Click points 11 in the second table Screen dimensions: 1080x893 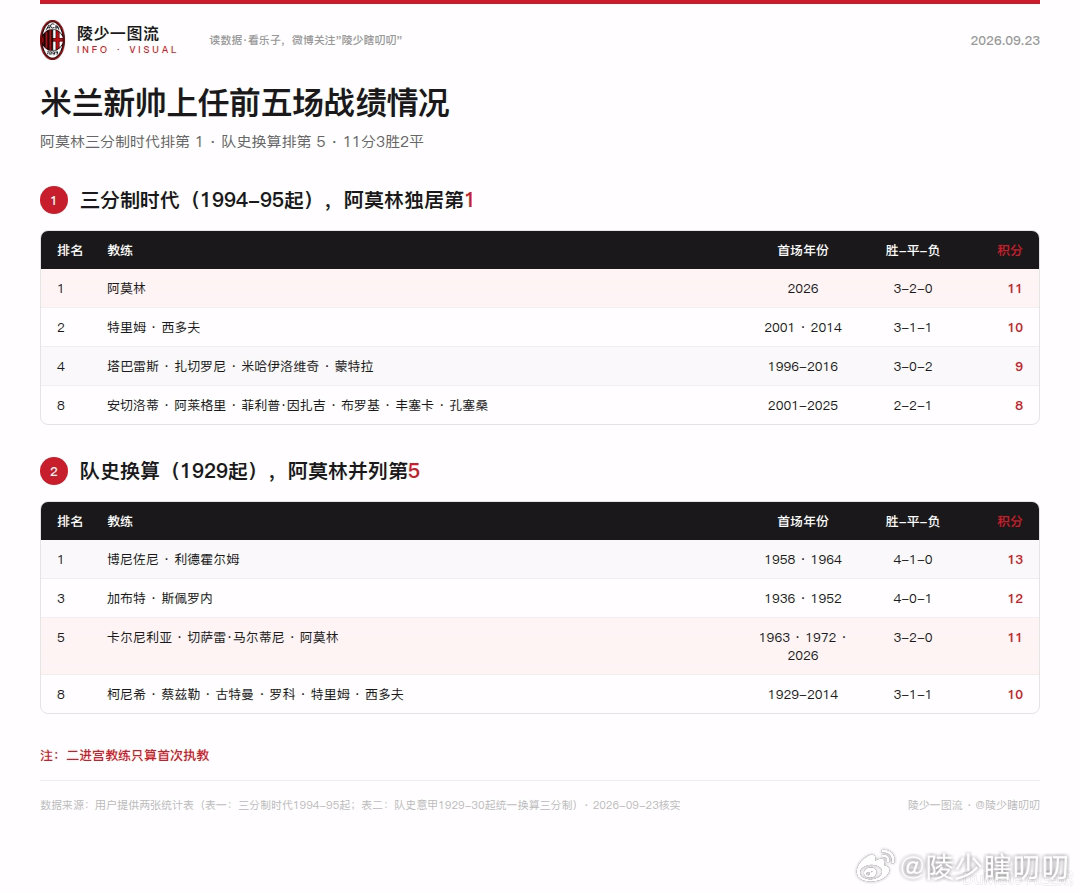pos(1015,638)
